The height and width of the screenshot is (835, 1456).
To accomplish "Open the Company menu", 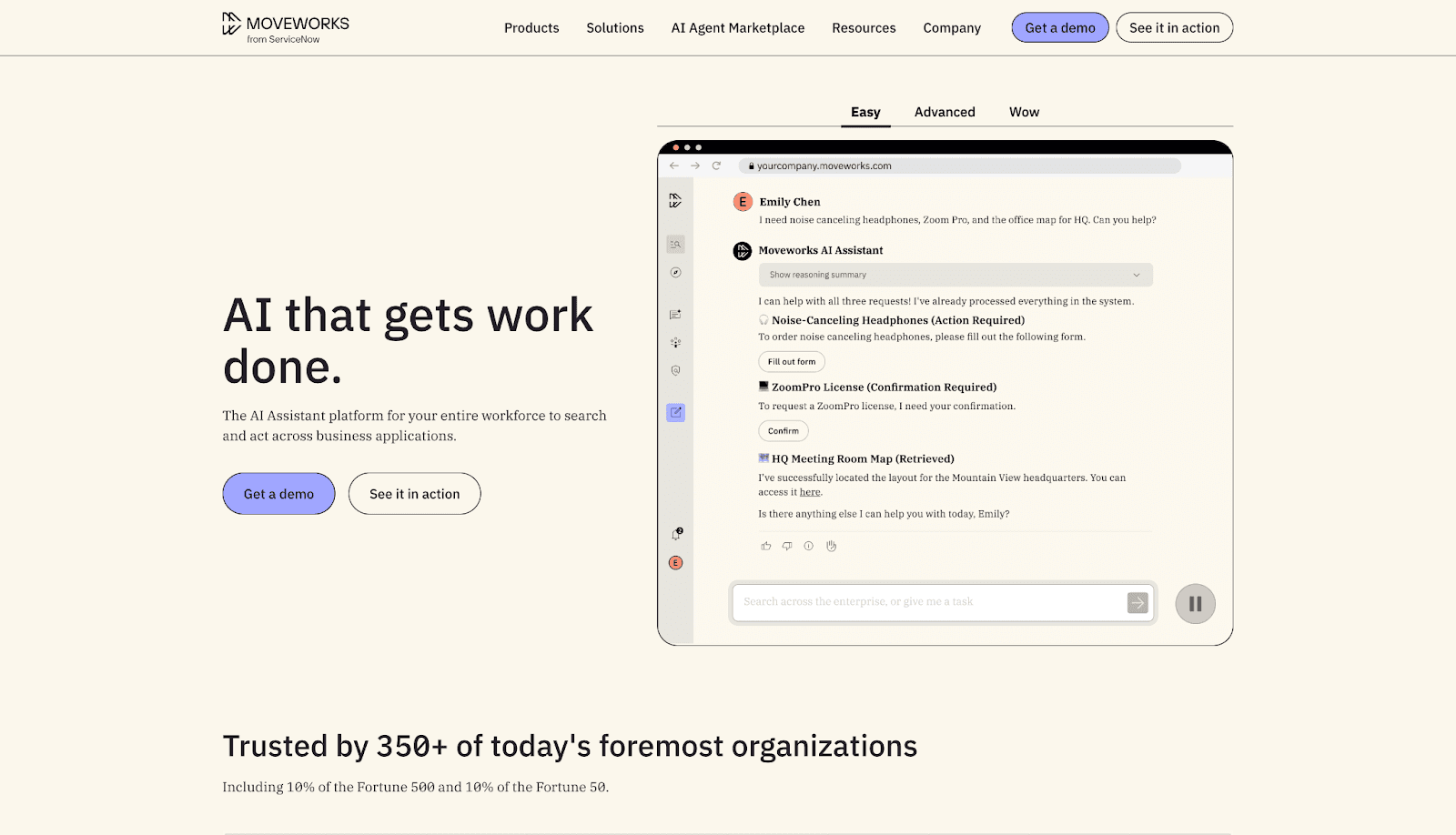I will [952, 28].
